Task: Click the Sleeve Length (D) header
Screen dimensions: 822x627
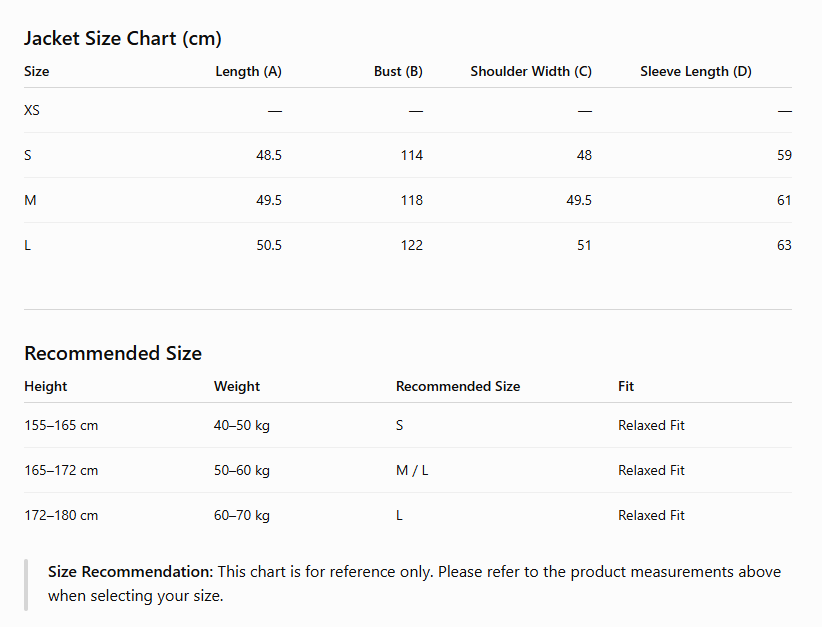Action: point(696,71)
